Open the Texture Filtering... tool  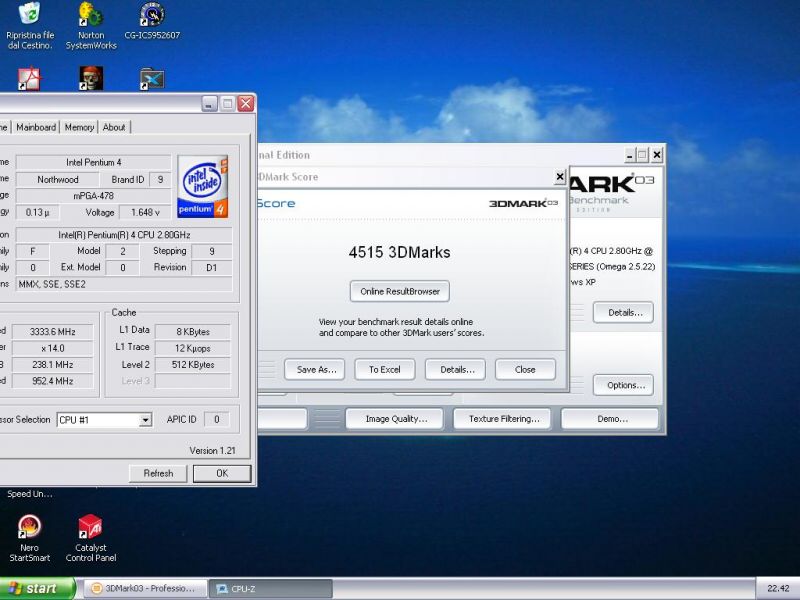point(503,419)
